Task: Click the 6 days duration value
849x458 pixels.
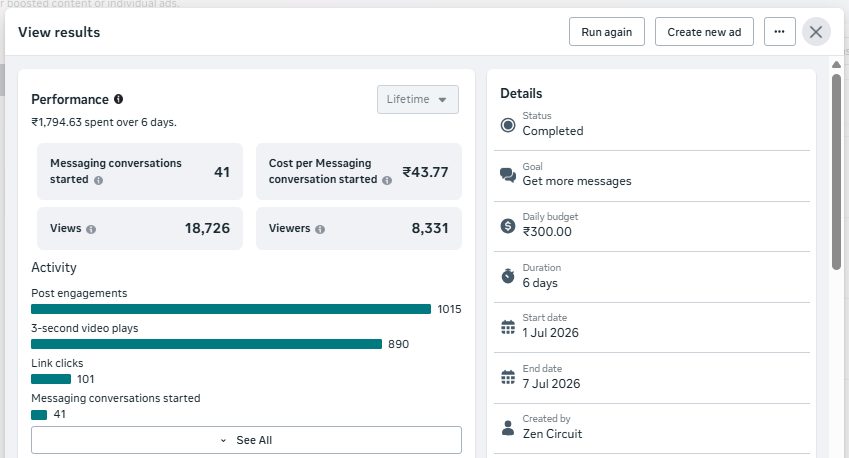Action: pos(540,283)
